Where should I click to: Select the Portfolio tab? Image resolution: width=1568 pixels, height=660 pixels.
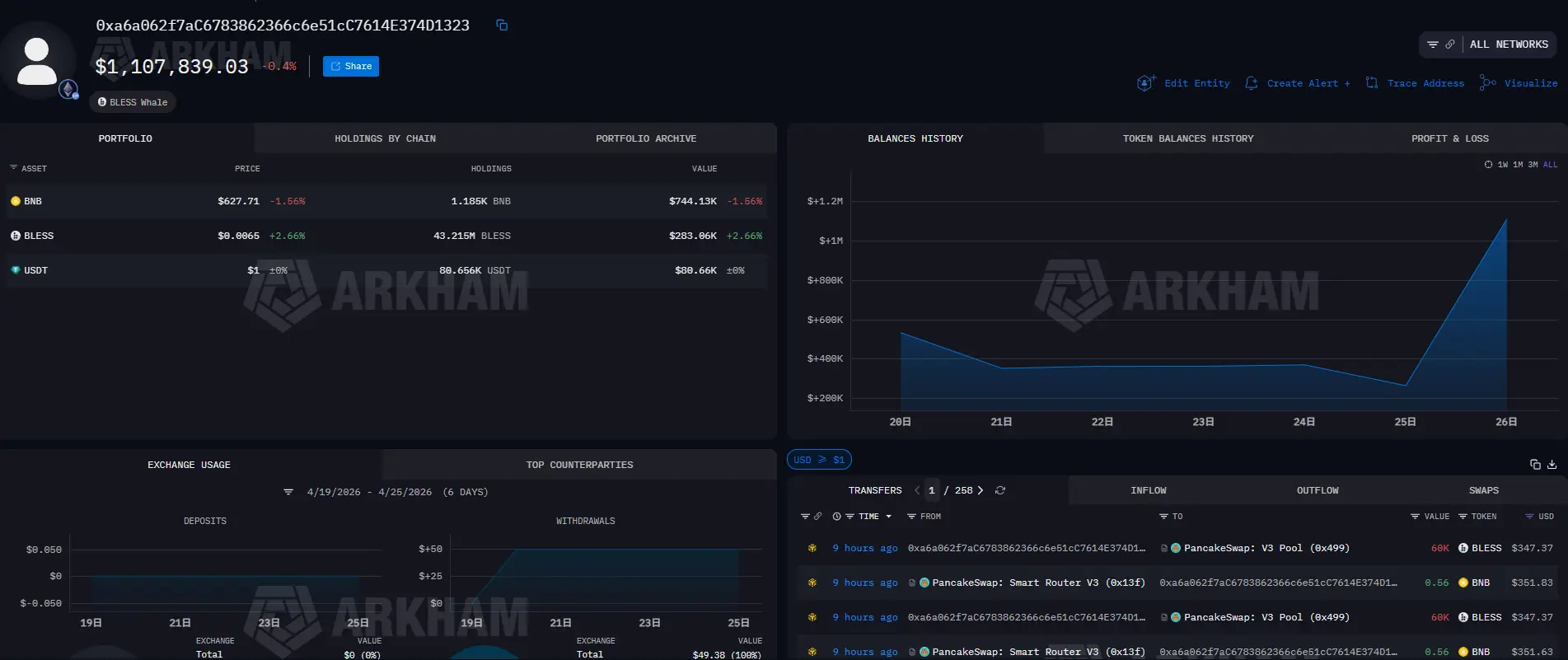125,138
